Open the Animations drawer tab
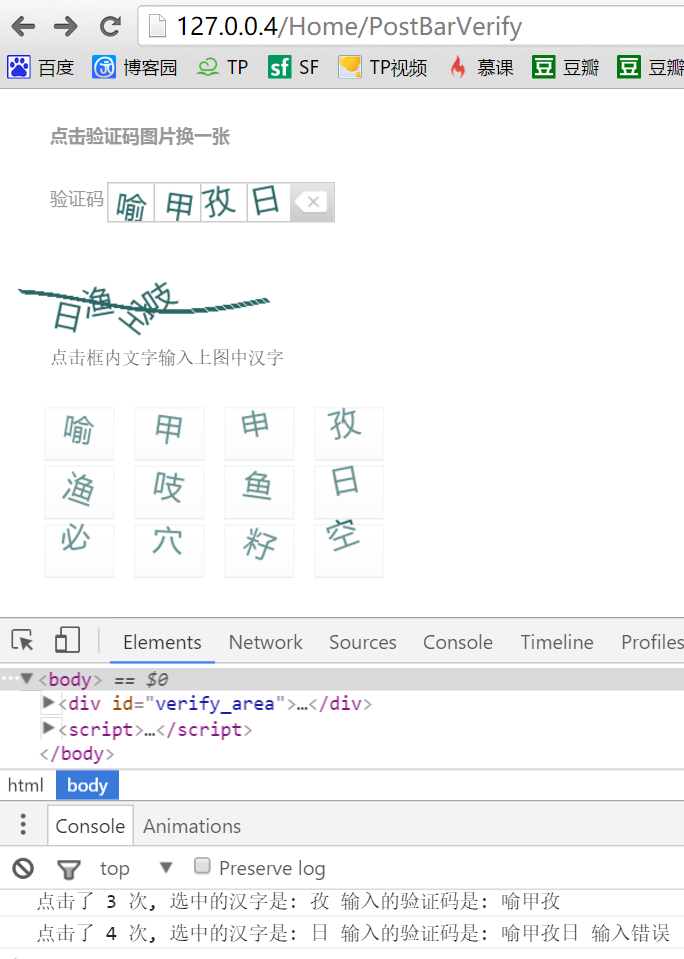The height and width of the screenshot is (959, 684). (192, 826)
